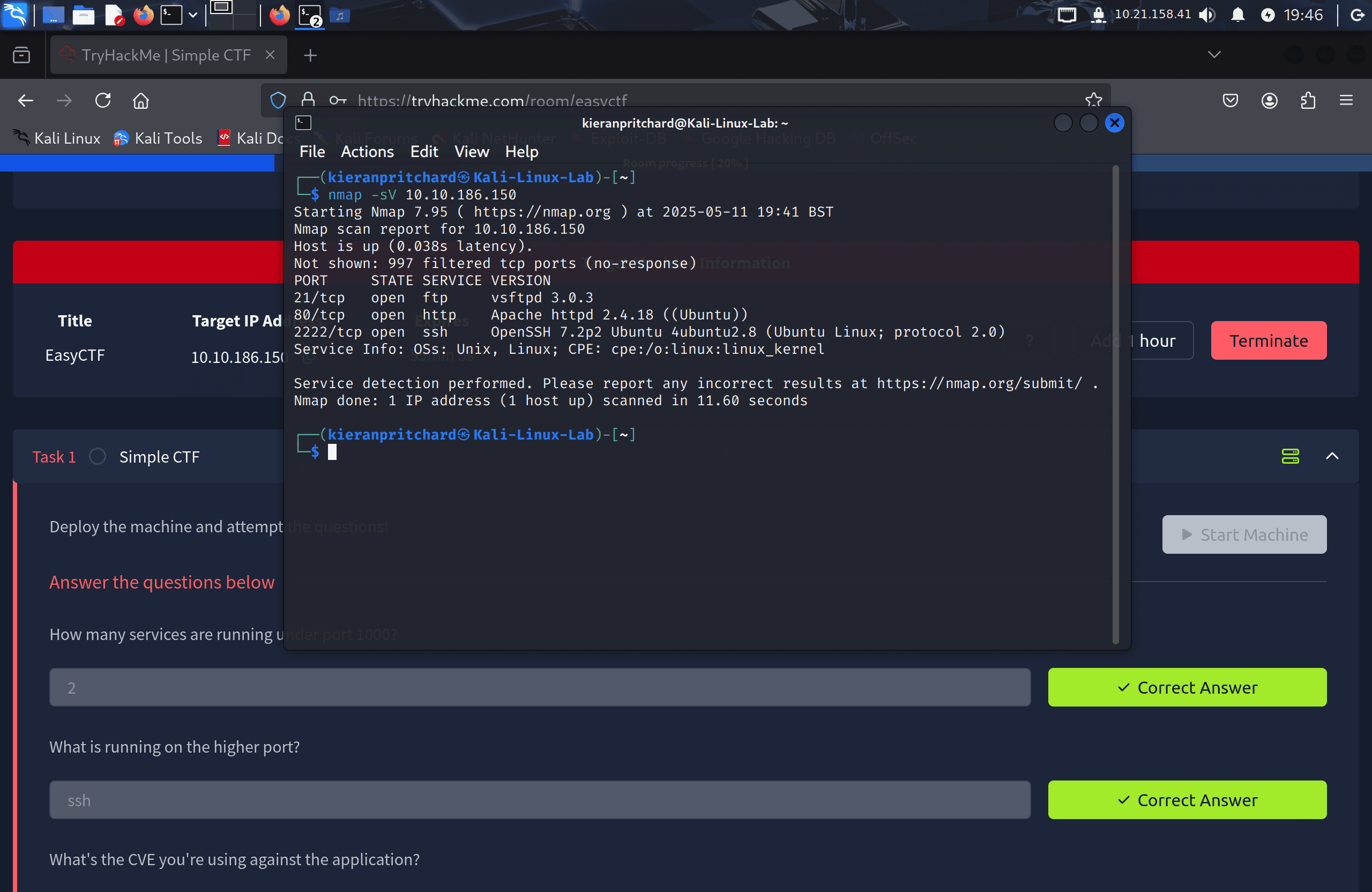Click the terminal vertical scrollbar
Screen dimensions: 1372x892
point(1115,404)
